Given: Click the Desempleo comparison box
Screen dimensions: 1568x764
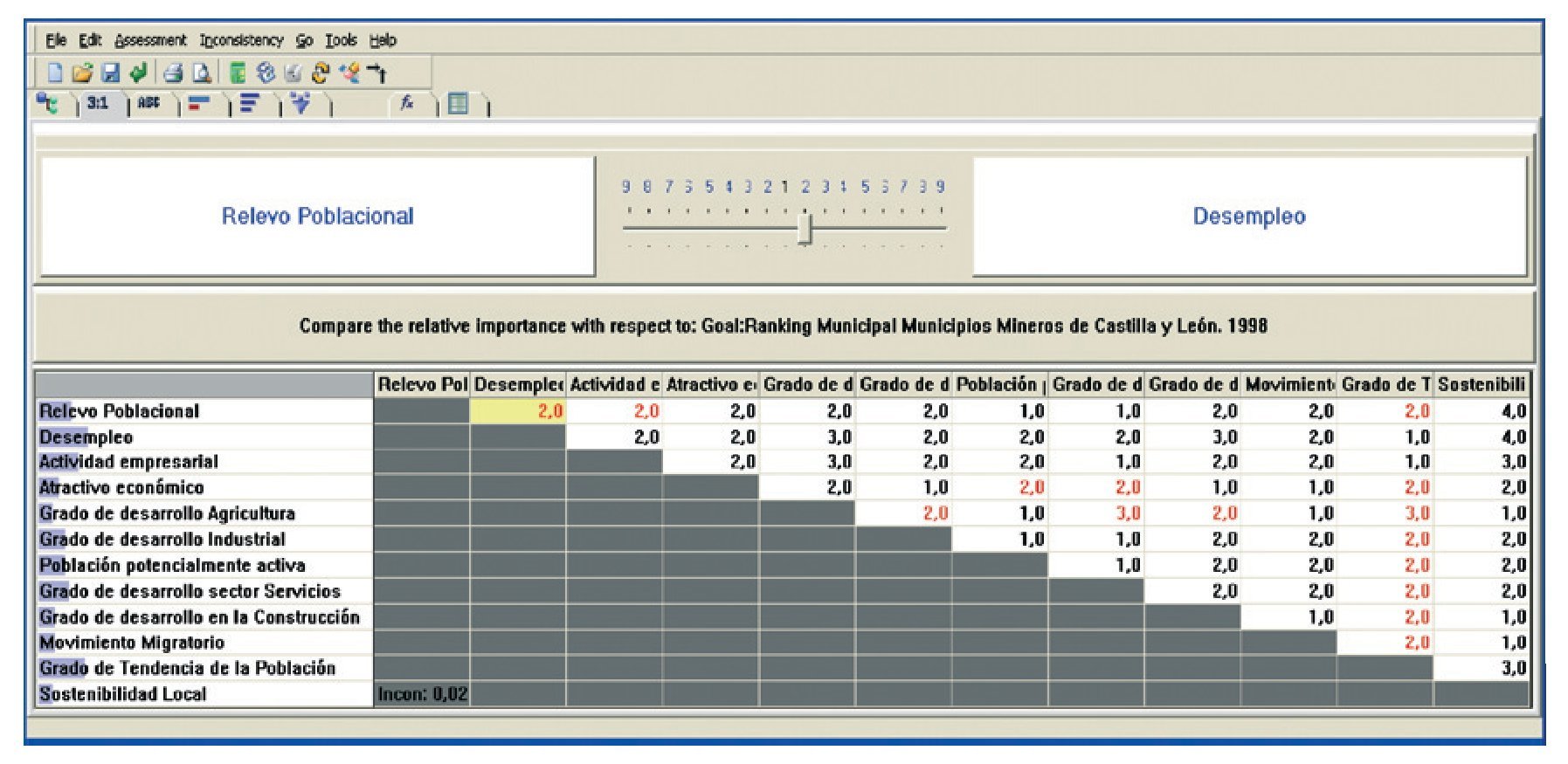Looking at the screenshot, I should 1249,217.
